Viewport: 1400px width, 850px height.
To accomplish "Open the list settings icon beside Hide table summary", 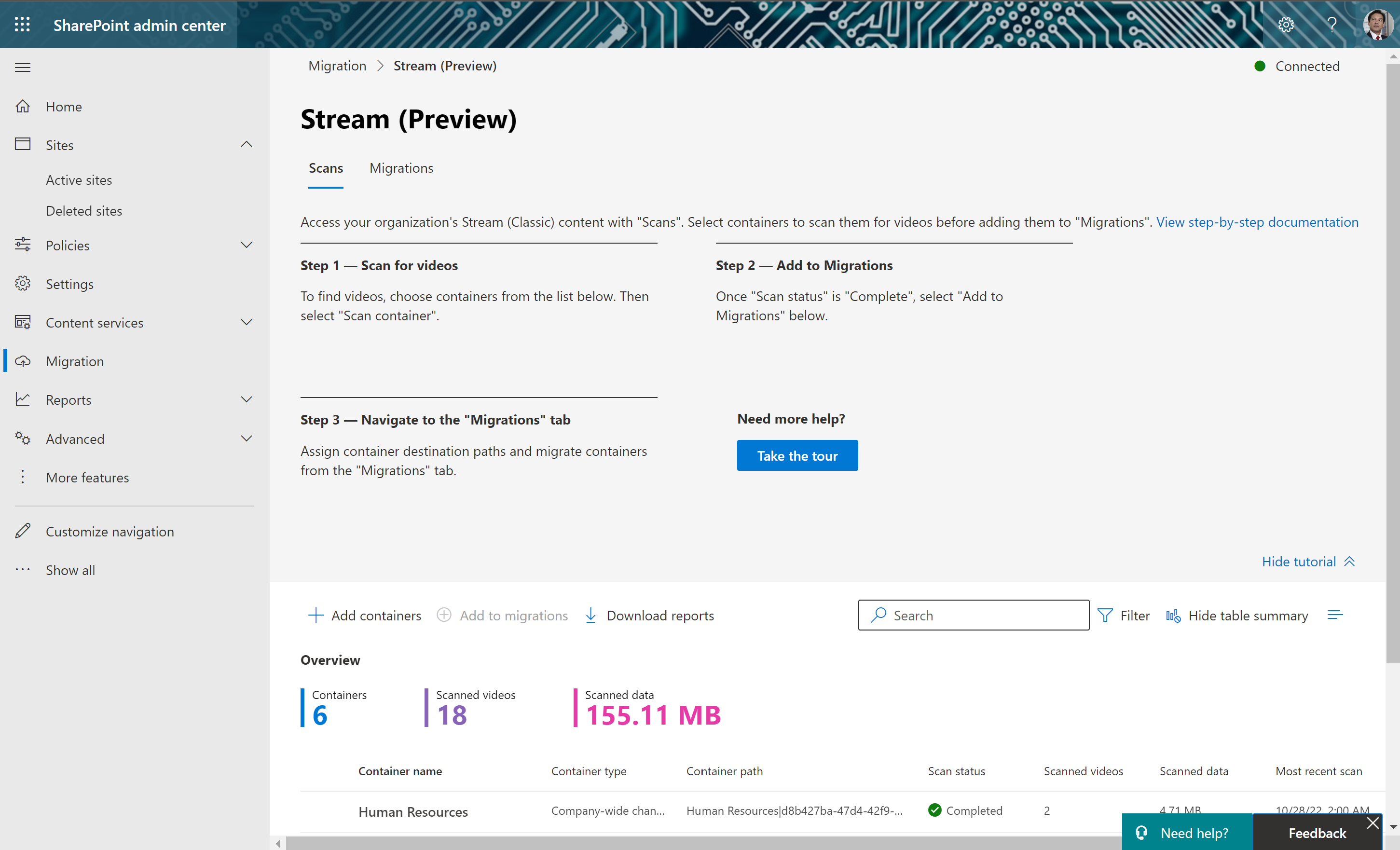I will click(1335, 615).
